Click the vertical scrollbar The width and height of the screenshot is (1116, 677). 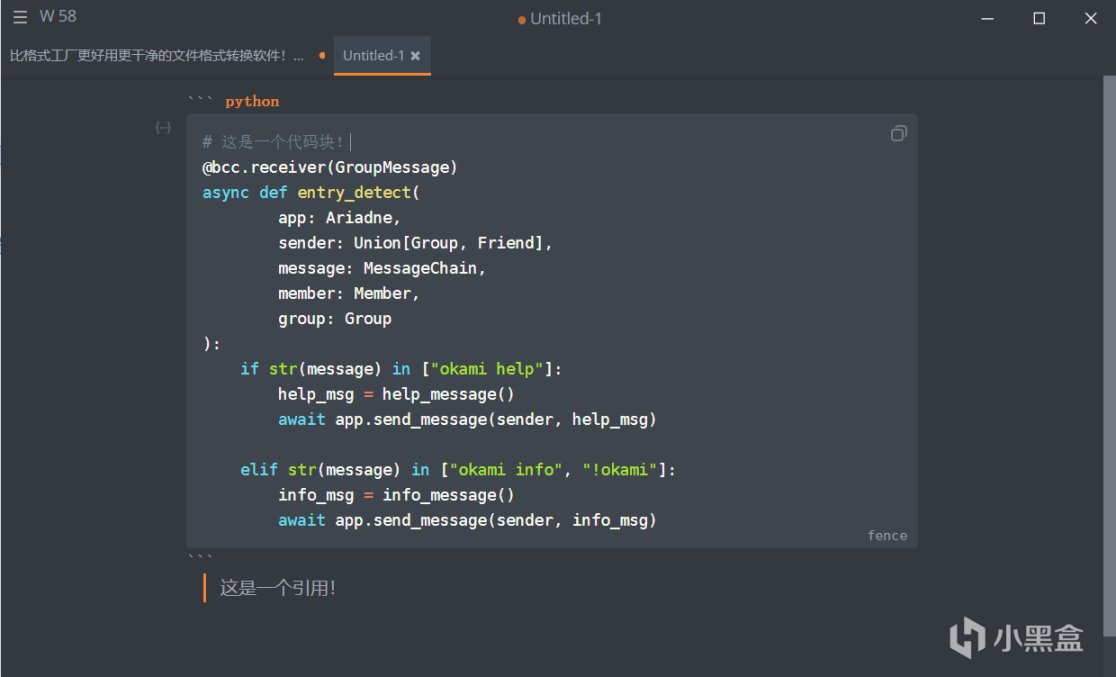tap(1109, 356)
